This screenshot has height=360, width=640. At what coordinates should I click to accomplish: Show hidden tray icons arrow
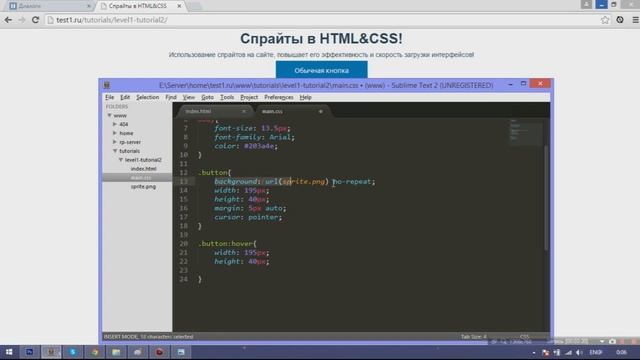534,352
